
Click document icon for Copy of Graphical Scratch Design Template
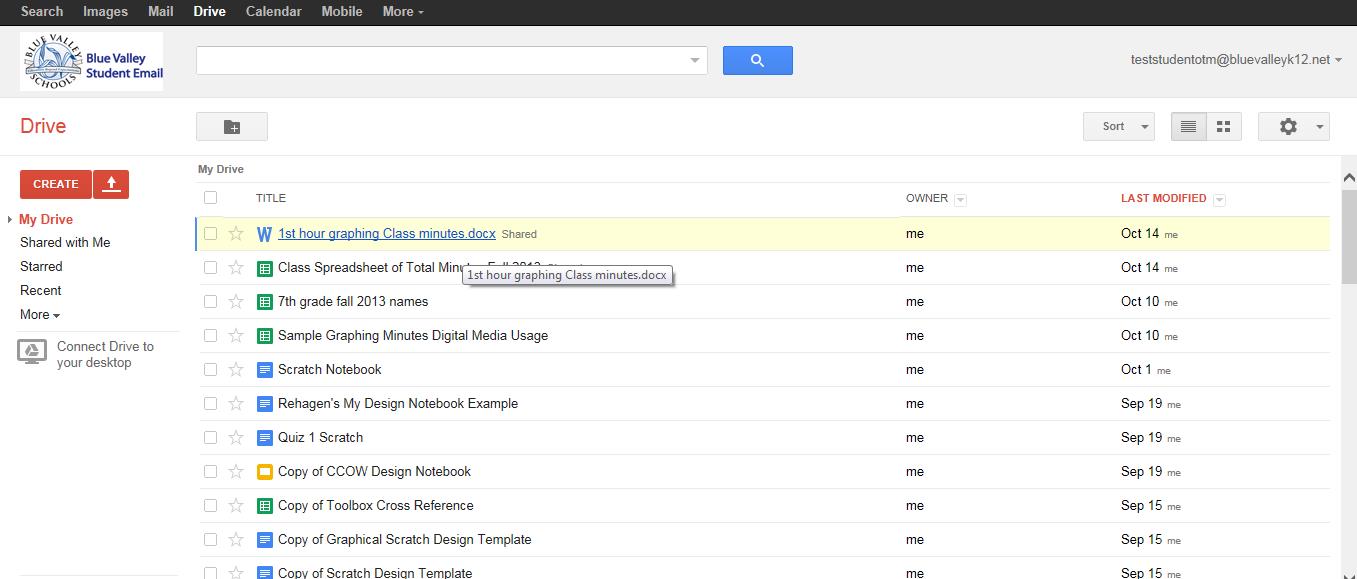click(x=265, y=540)
